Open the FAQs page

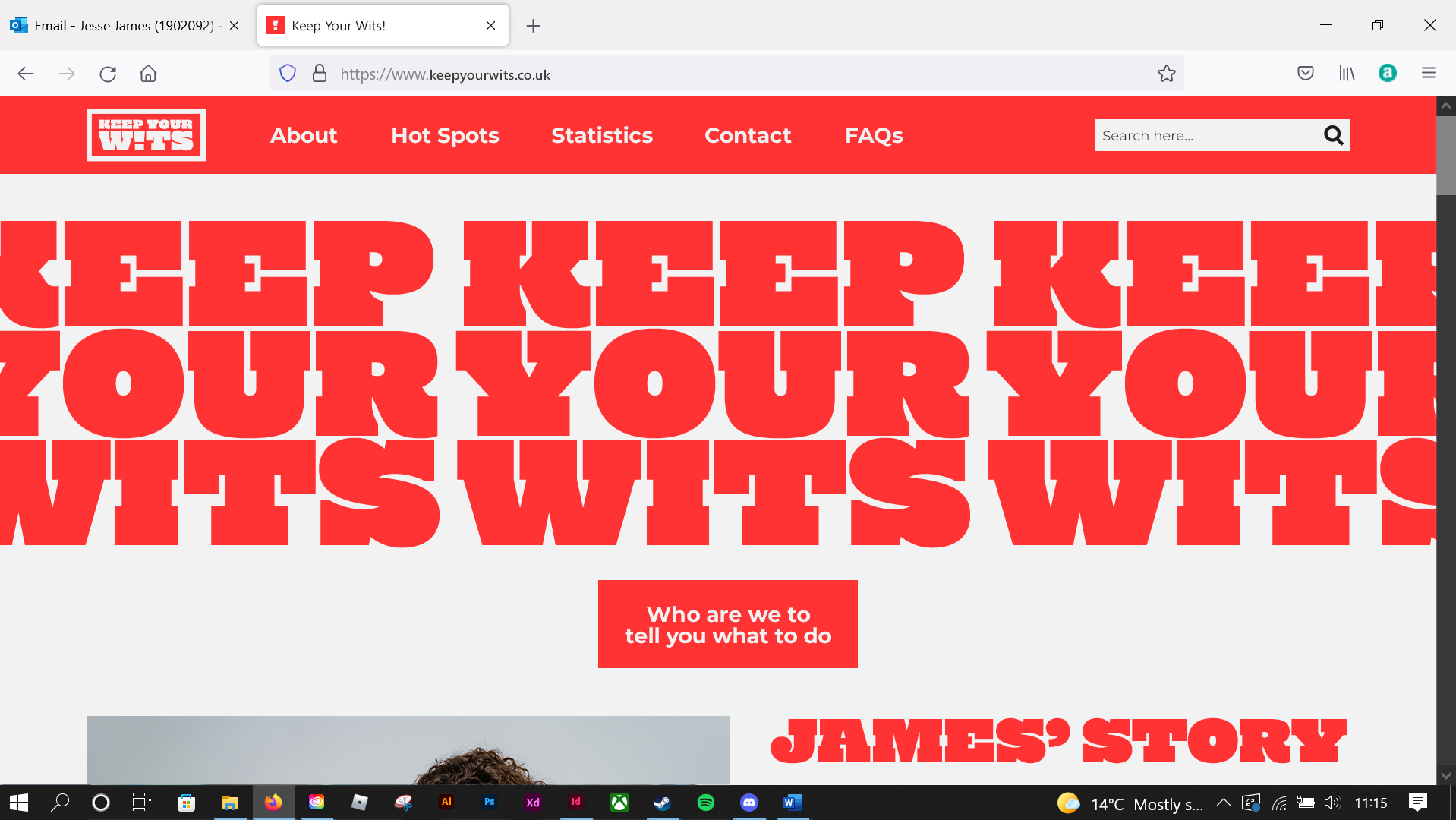pyautogui.click(x=874, y=135)
